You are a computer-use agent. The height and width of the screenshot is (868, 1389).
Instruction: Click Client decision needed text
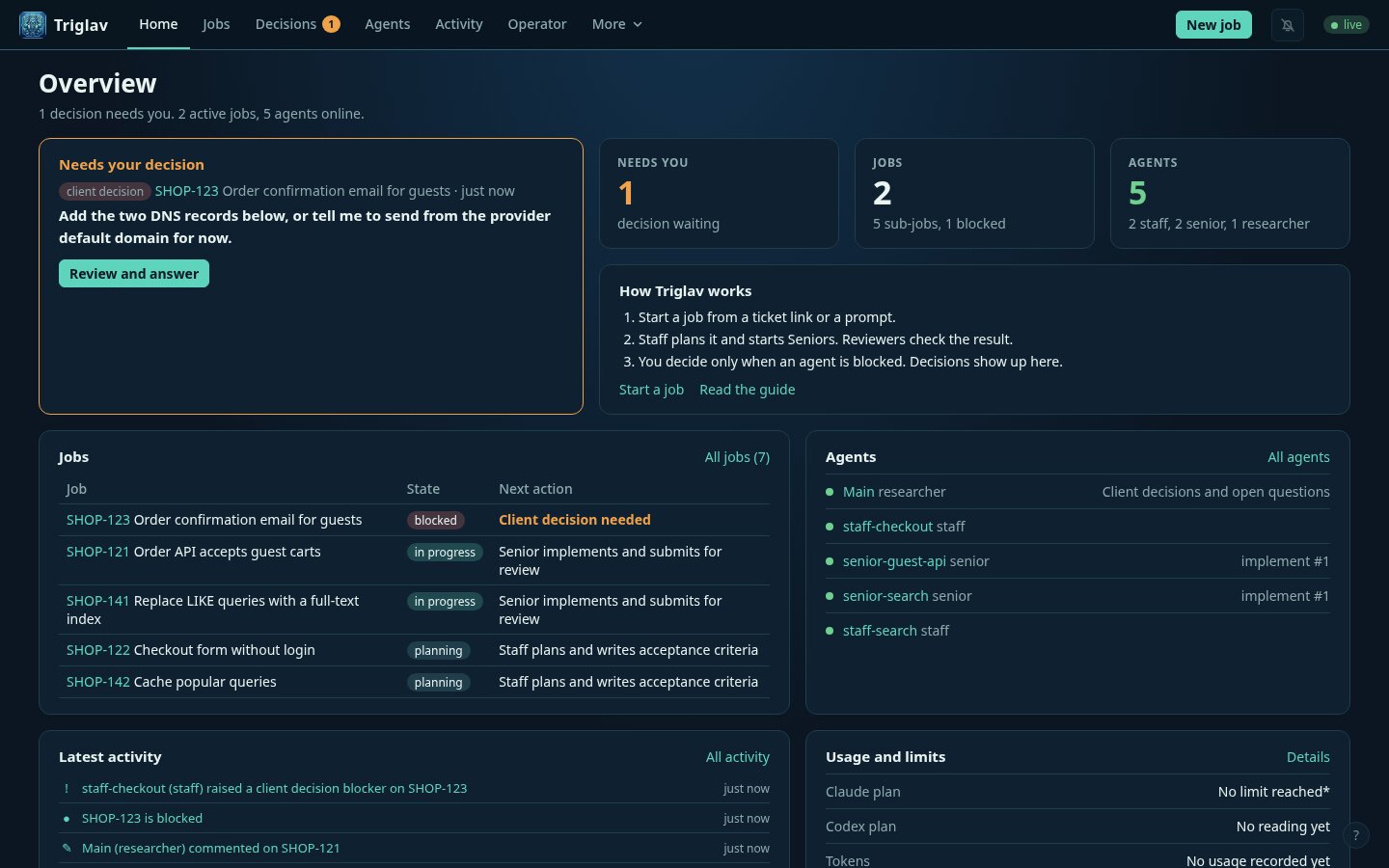click(x=575, y=520)
